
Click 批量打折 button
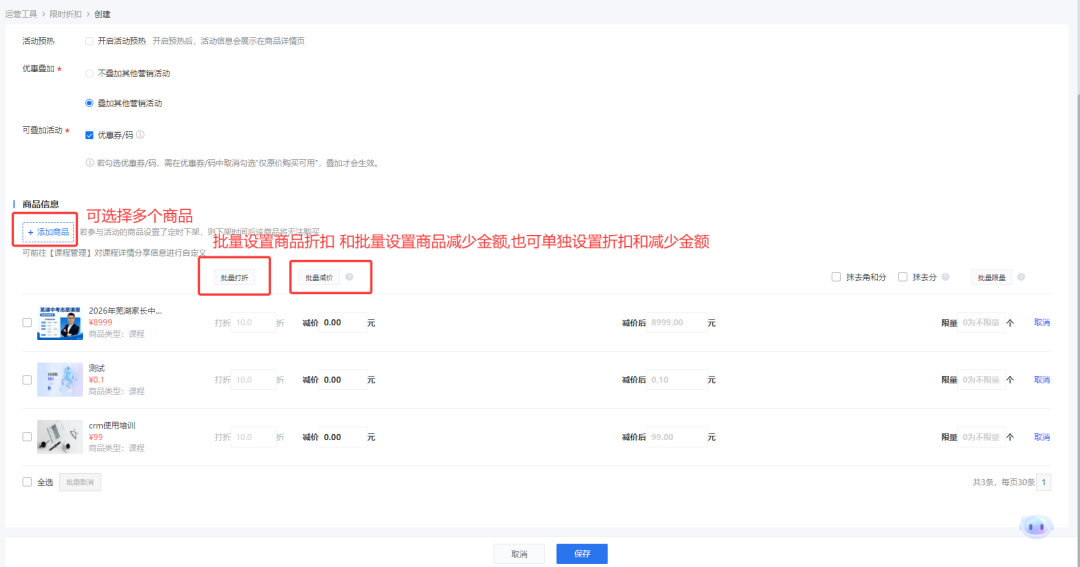point(234,278)
